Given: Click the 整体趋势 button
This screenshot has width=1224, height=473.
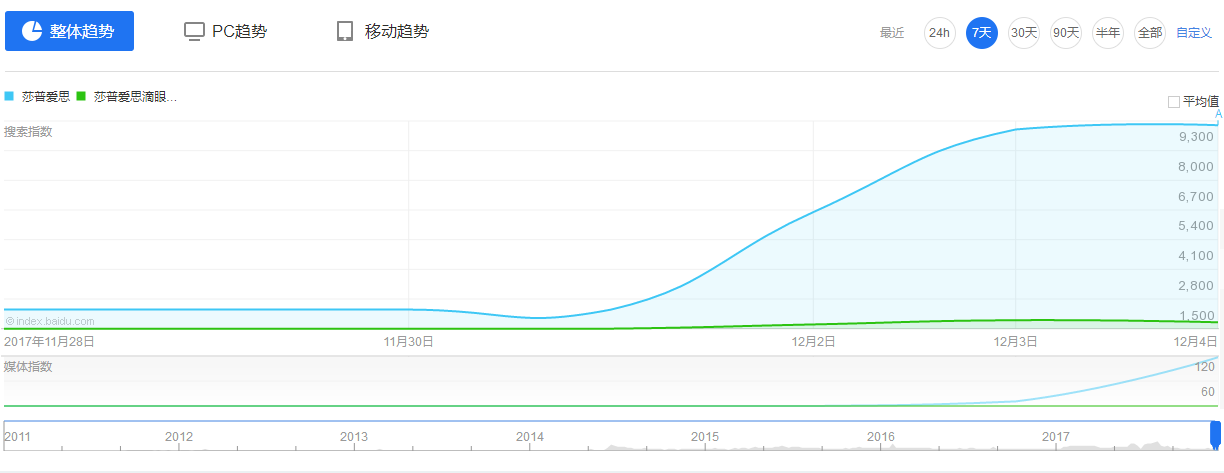Looking at the screenshot, I should pos(69,31).
